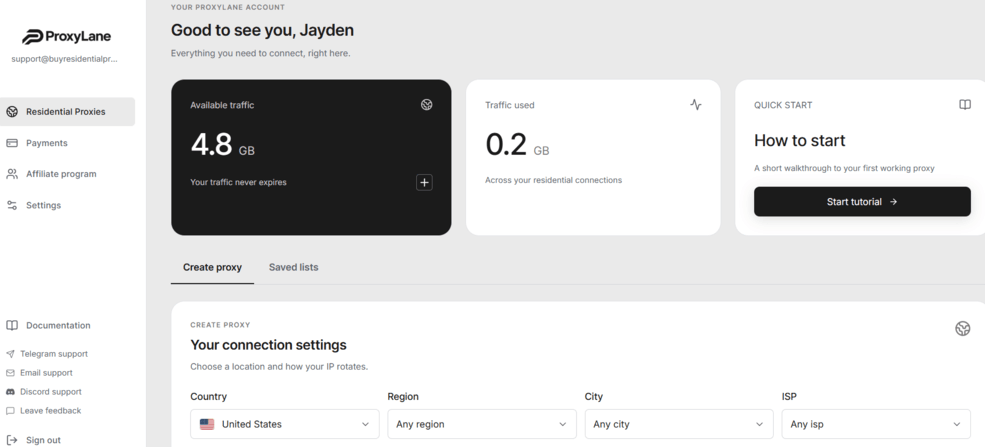The height and width of the screenshot is (447, 985).
Task: Open the Country dropdown
Action: (285, 424)
